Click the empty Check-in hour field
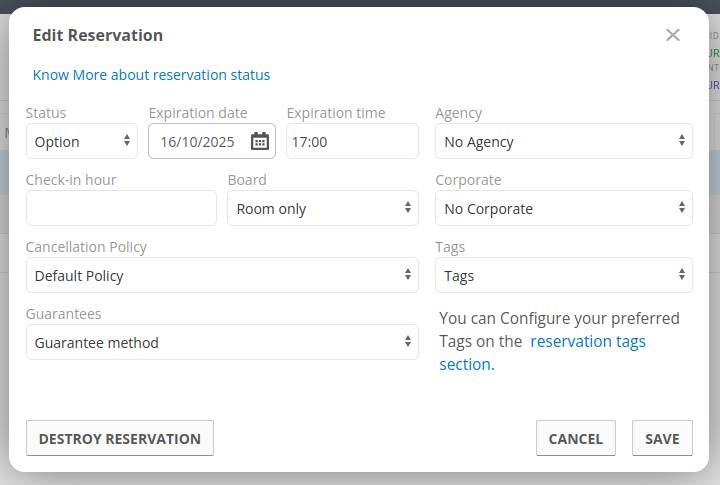 (x=121, y=208)
